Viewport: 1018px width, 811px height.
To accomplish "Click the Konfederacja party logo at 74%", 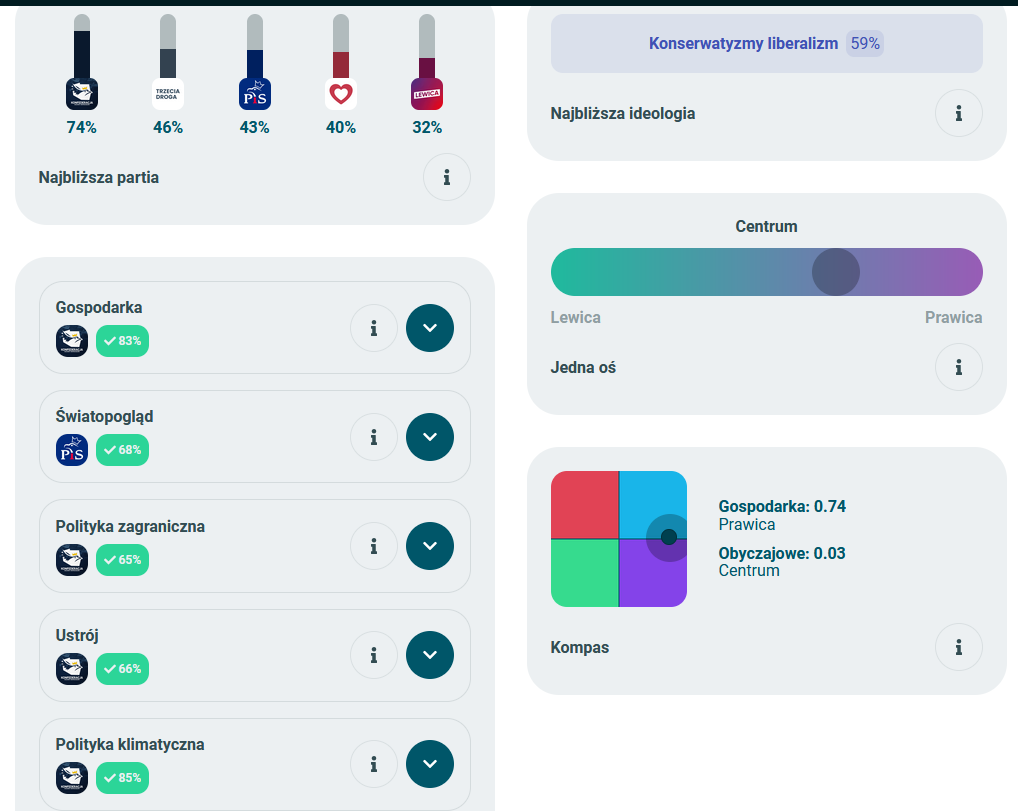I will point(82,94).
